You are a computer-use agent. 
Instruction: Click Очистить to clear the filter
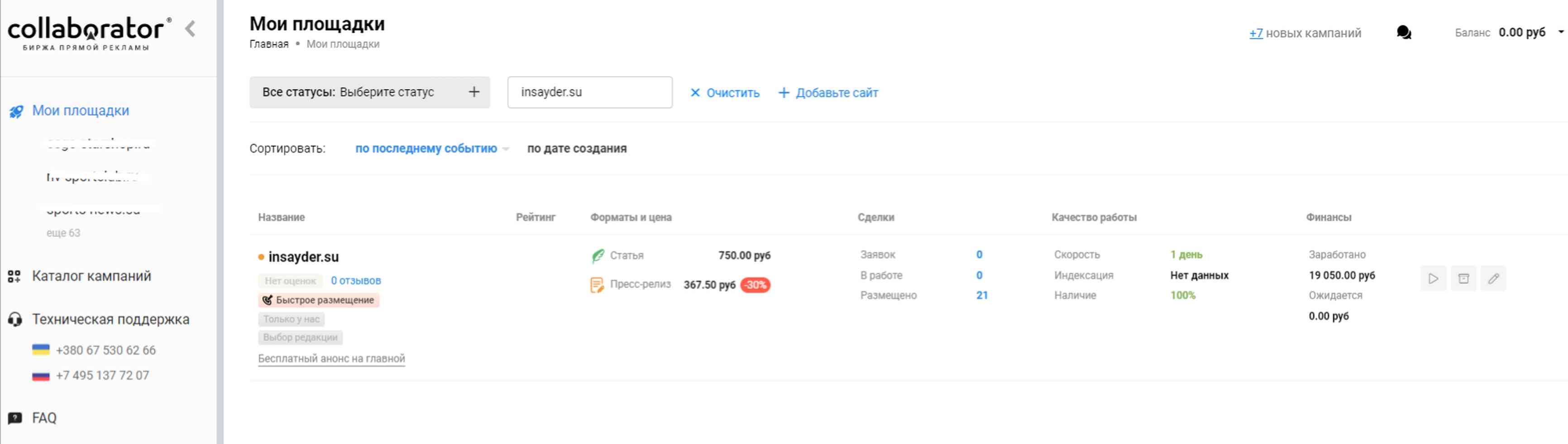724,92
